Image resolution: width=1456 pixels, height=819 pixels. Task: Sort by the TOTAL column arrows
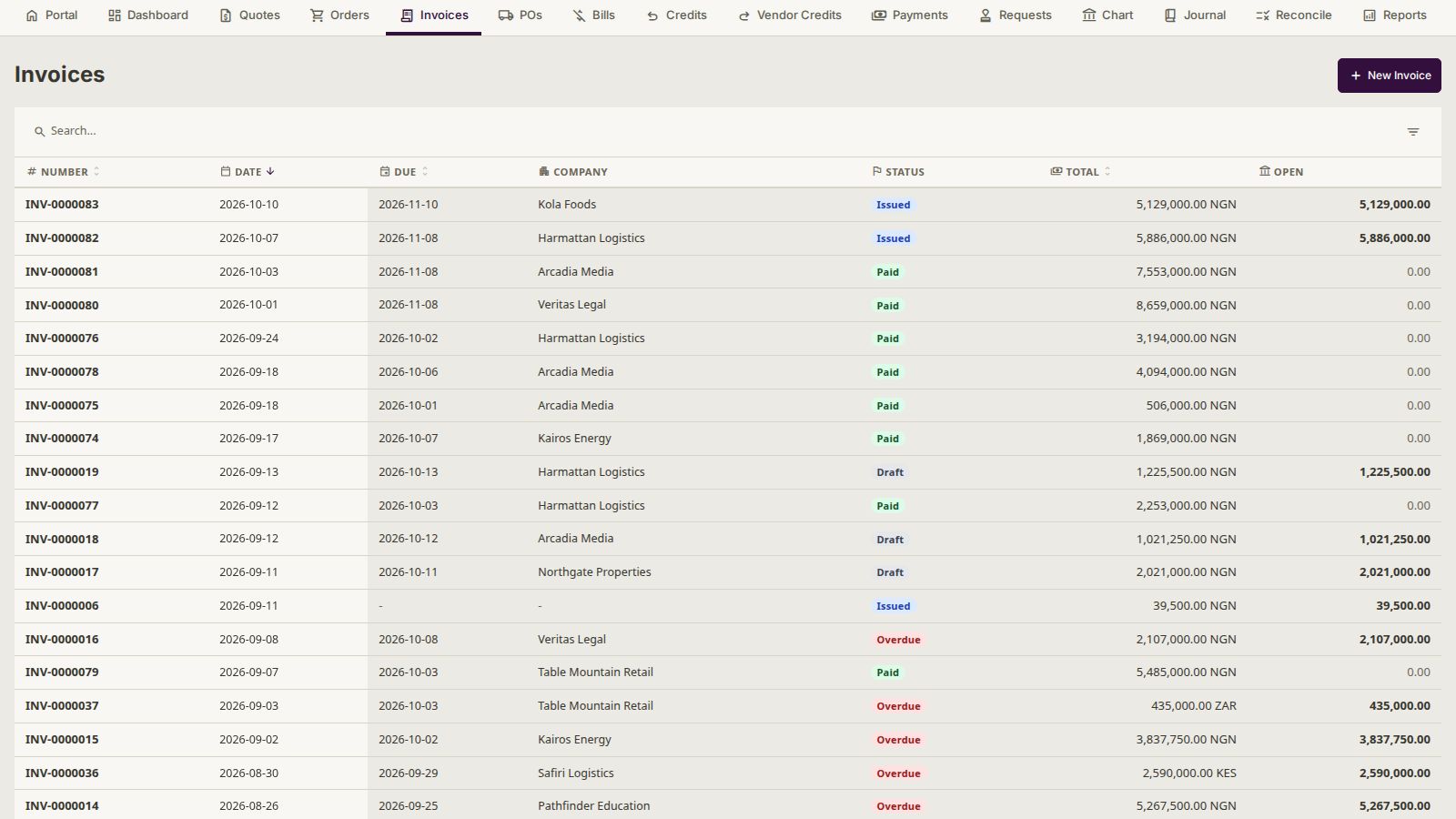tap(1107, 172)
